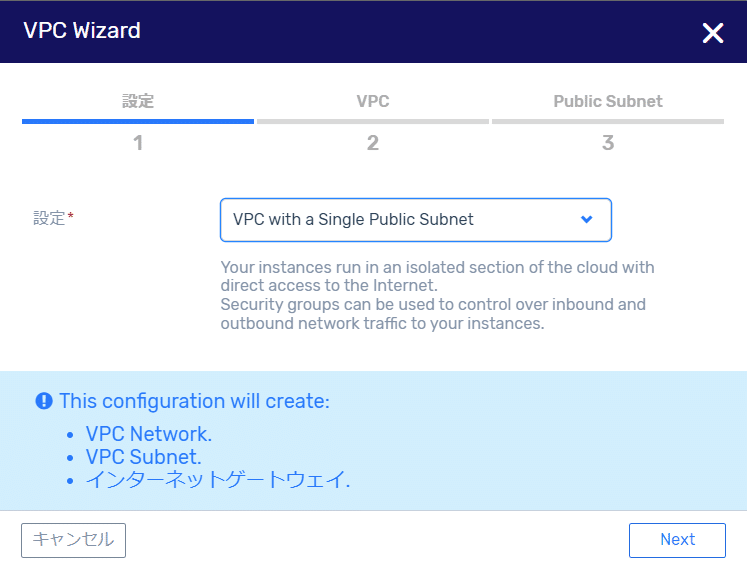The width and height of the screenshot is (747, 567).
Task: Click step number 1 indicator
Action: [138, 143]
